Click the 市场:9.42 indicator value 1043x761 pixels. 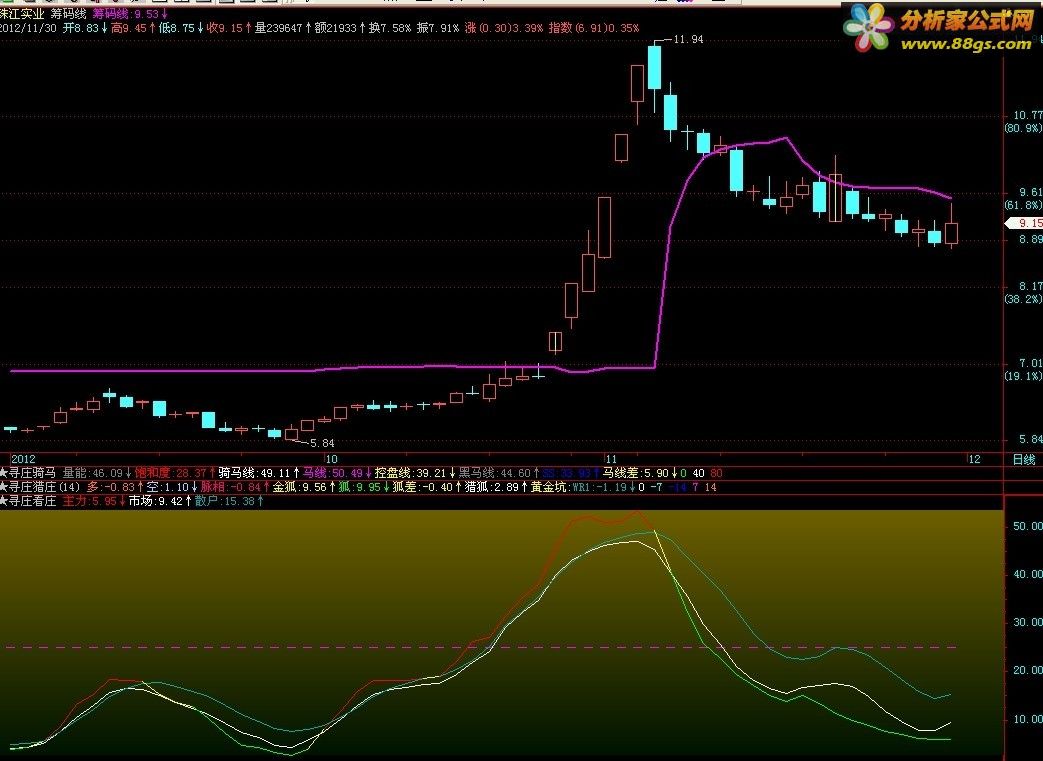pos(160,501)
